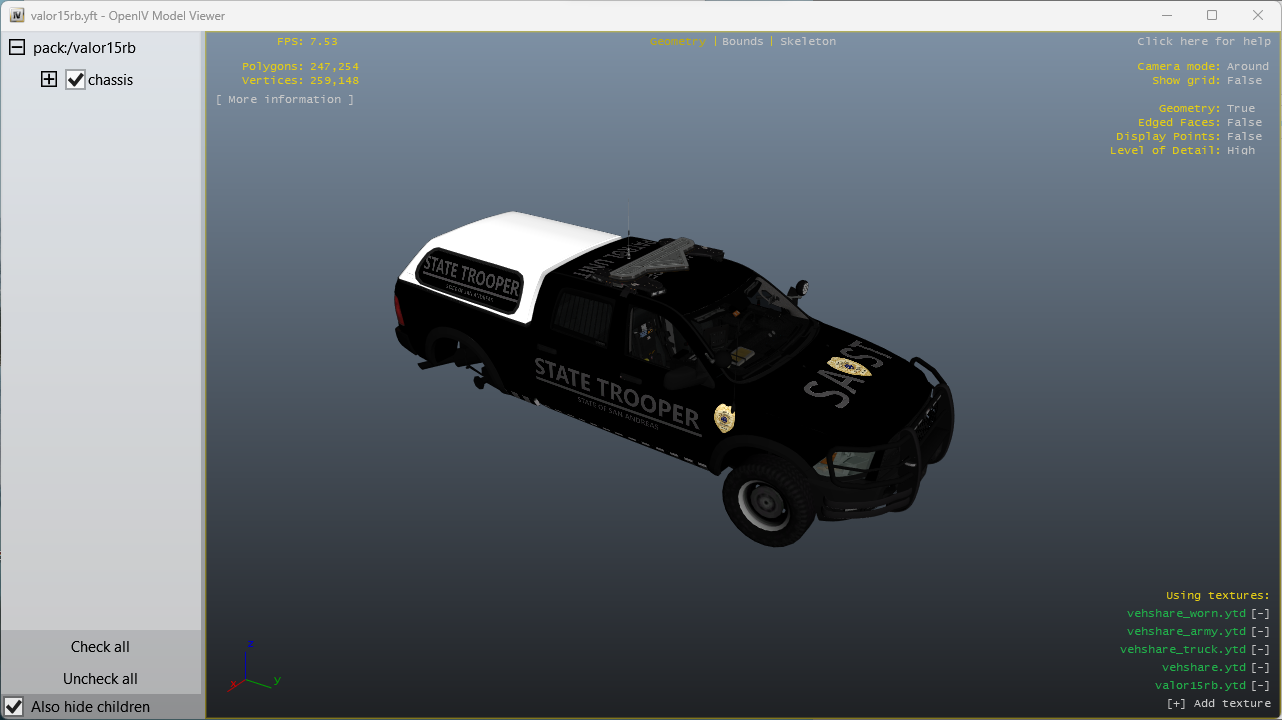Collapse the pack:/valor15rb tree node
The width and height of the screenshot is (1282, 720).
pyautogui.click(x=17, y=48)
